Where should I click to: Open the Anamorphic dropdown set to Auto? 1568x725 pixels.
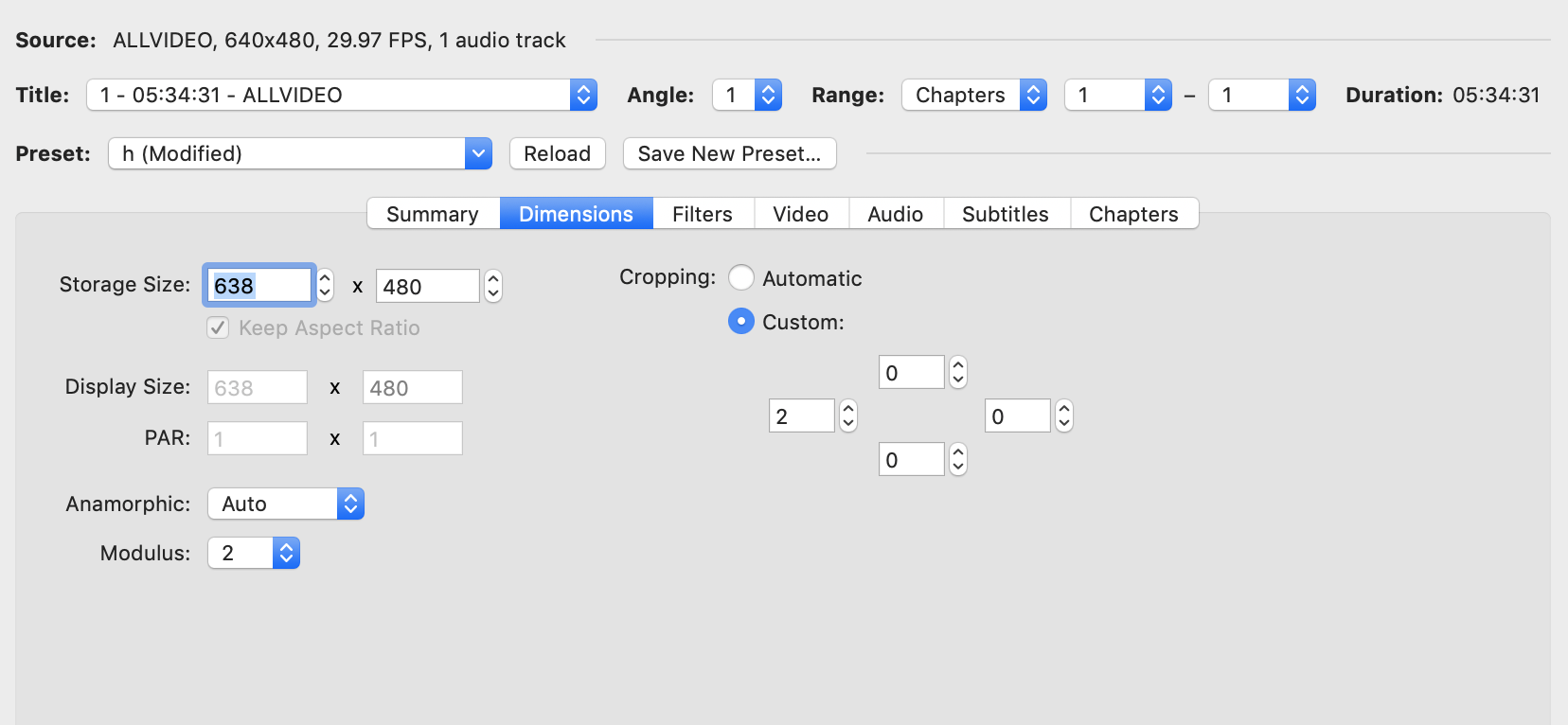(285, 504)
